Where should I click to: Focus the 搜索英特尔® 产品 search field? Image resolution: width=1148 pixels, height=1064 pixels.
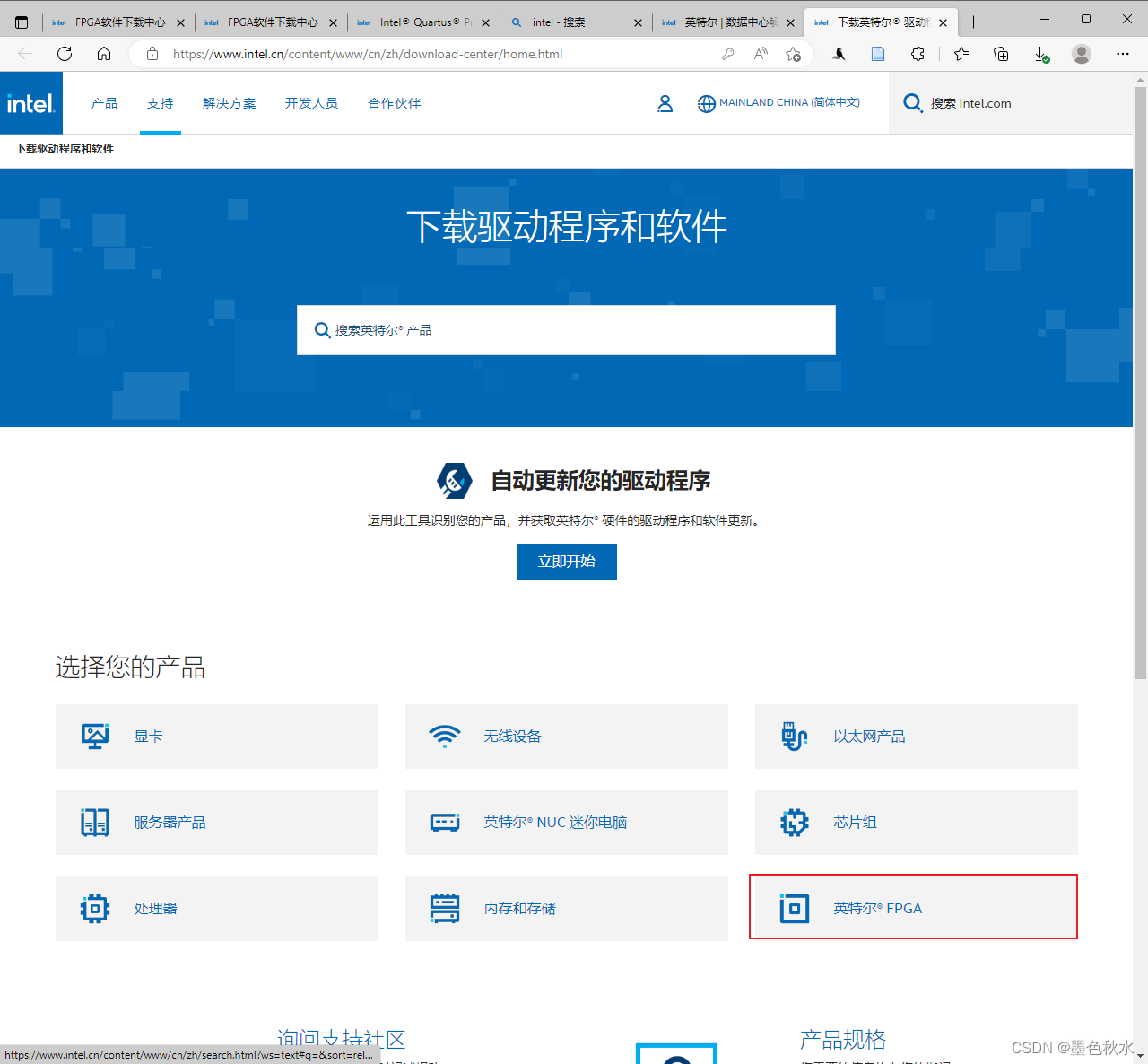(x=567, y=330)
